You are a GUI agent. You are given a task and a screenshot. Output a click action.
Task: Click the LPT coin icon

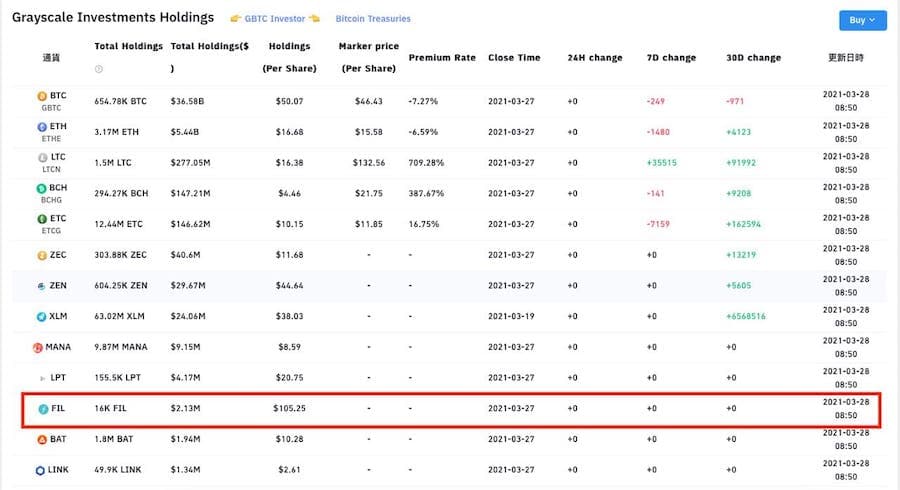(x=42, y=378)
